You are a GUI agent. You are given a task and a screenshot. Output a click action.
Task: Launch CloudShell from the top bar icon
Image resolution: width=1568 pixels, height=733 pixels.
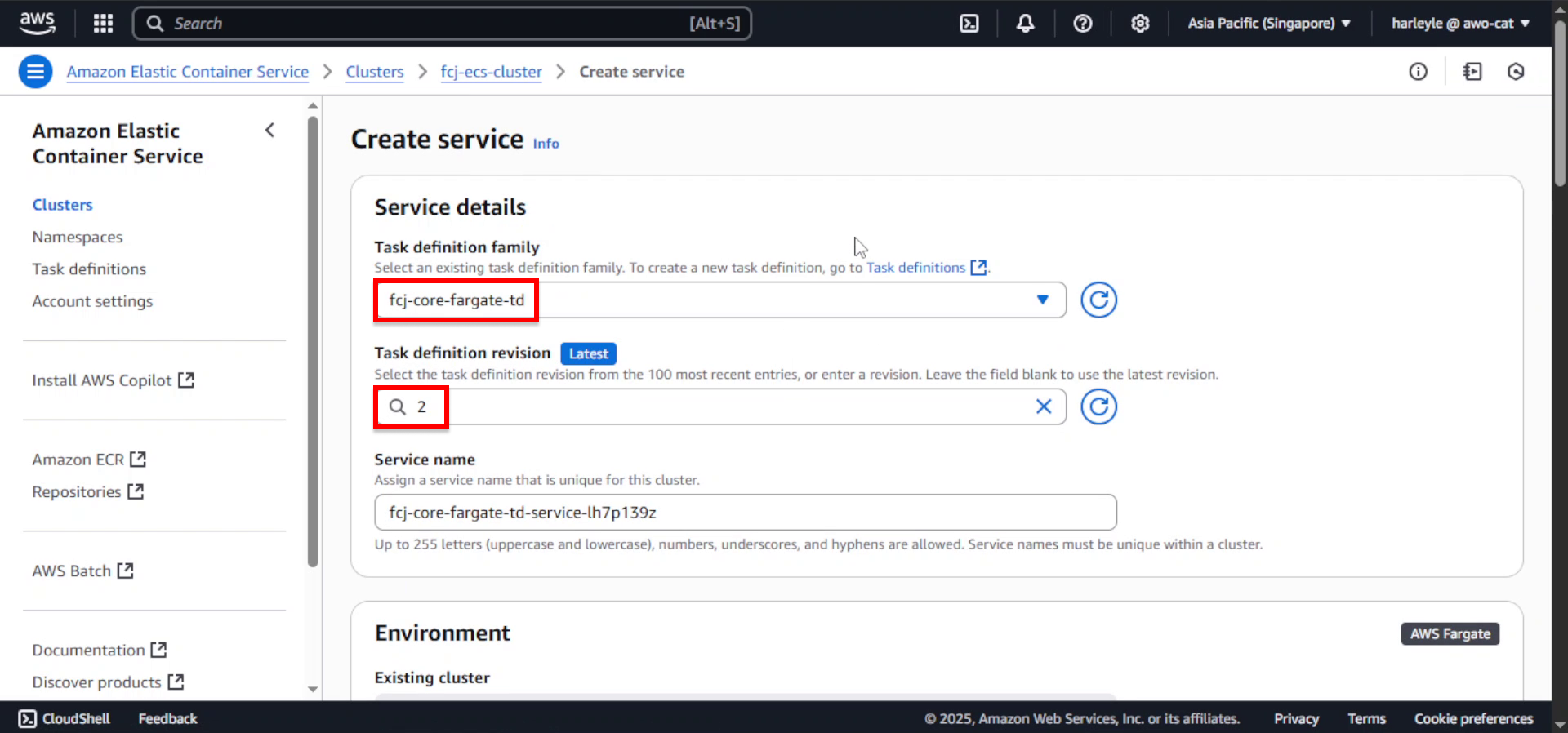pyautogui.click(x=969, y=23)
